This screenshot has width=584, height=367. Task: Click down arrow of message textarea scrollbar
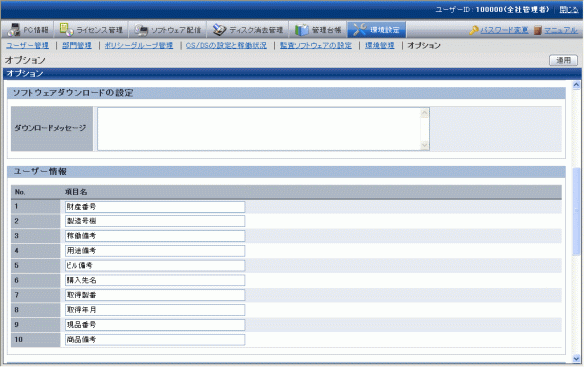click(x=424, y=145)
